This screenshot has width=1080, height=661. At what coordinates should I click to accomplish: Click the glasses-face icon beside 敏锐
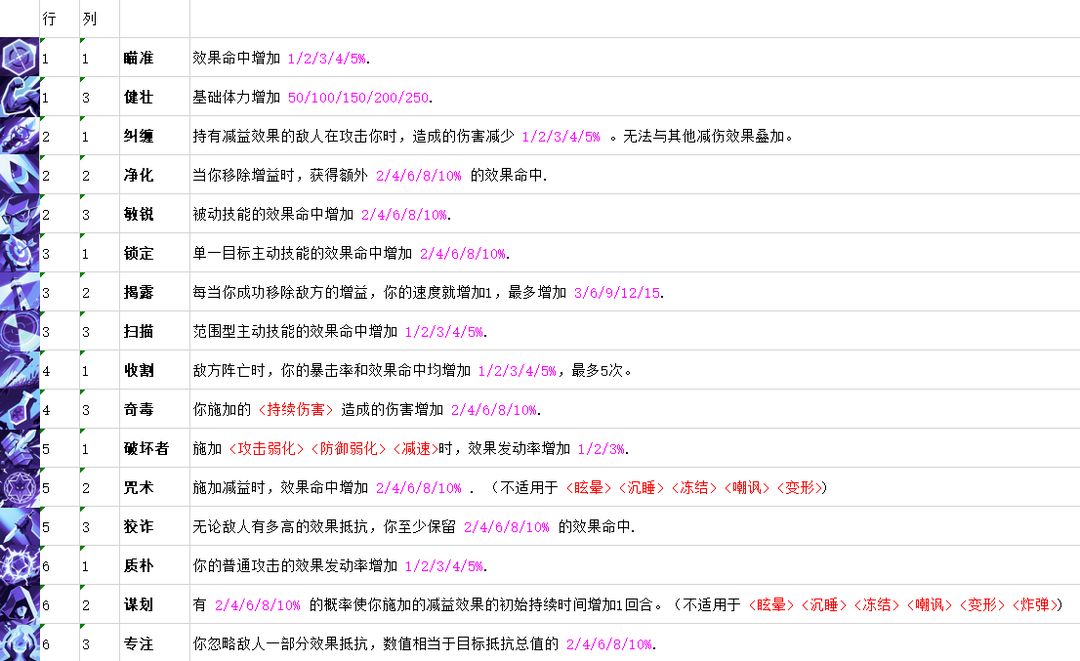[x=19, y=214]
